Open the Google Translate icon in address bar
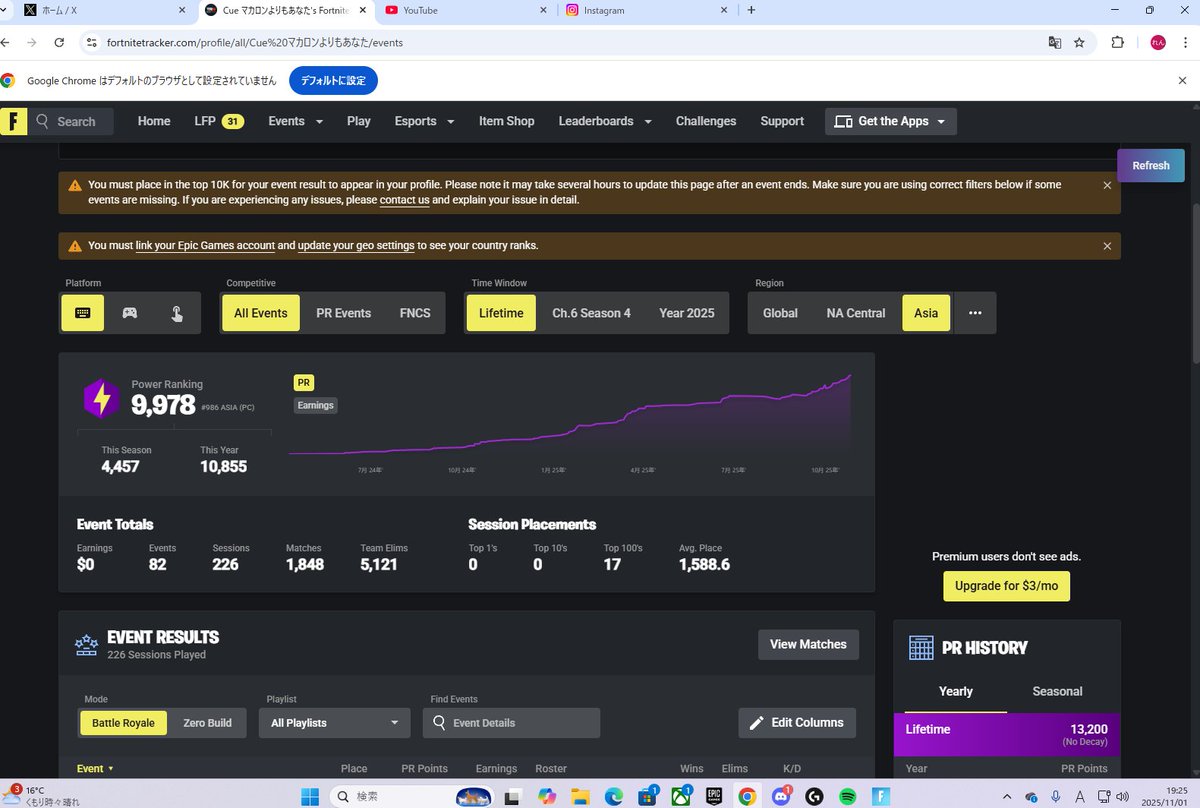This screenshot has width=1200, height=808. (x=1054, y=43)
